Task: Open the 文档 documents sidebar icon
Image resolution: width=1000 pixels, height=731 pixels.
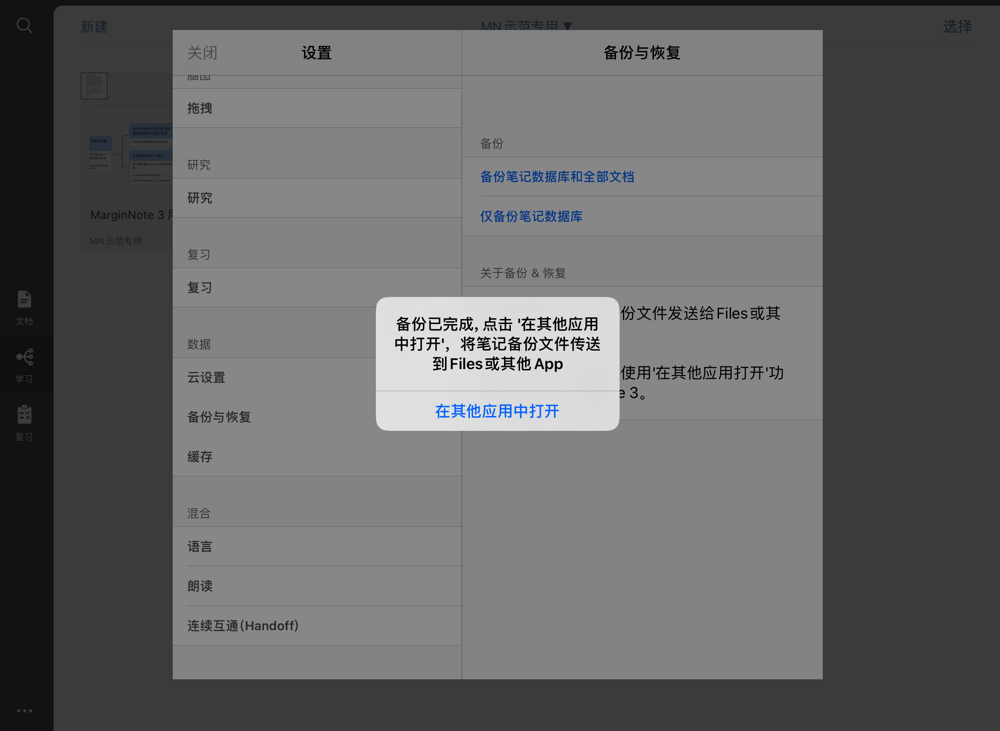Action: tap(24, 307)
